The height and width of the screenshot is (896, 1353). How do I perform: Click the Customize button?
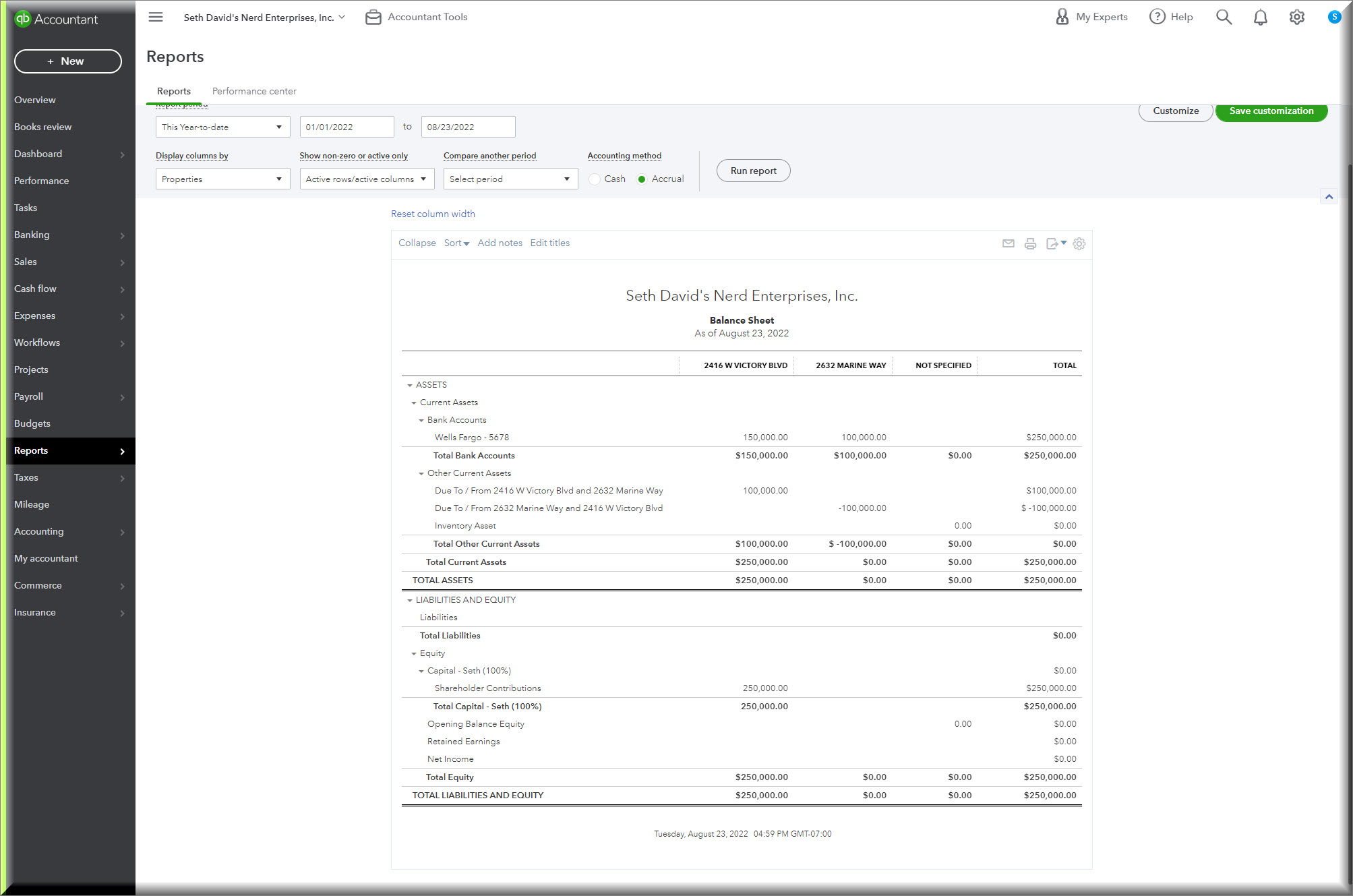(1175, 111)
